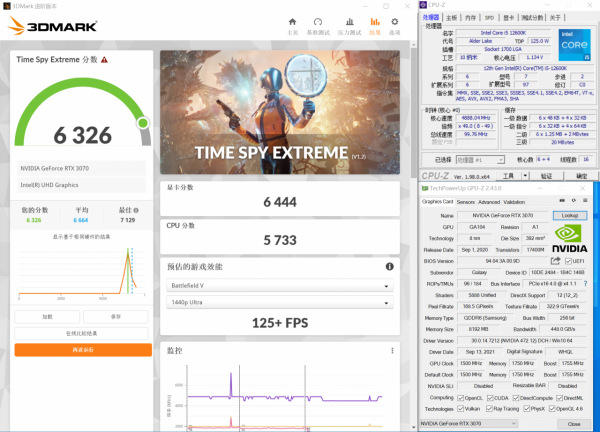600x432 pixels.
Task: Click the NVIDIA GeForce RTX 3070 row in 3DMark
Action: [82, 168]
